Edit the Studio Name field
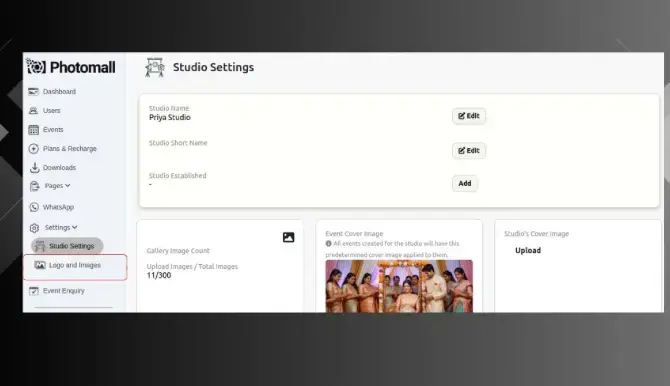Viewport: 670px width, 386px height. (469, 116)
